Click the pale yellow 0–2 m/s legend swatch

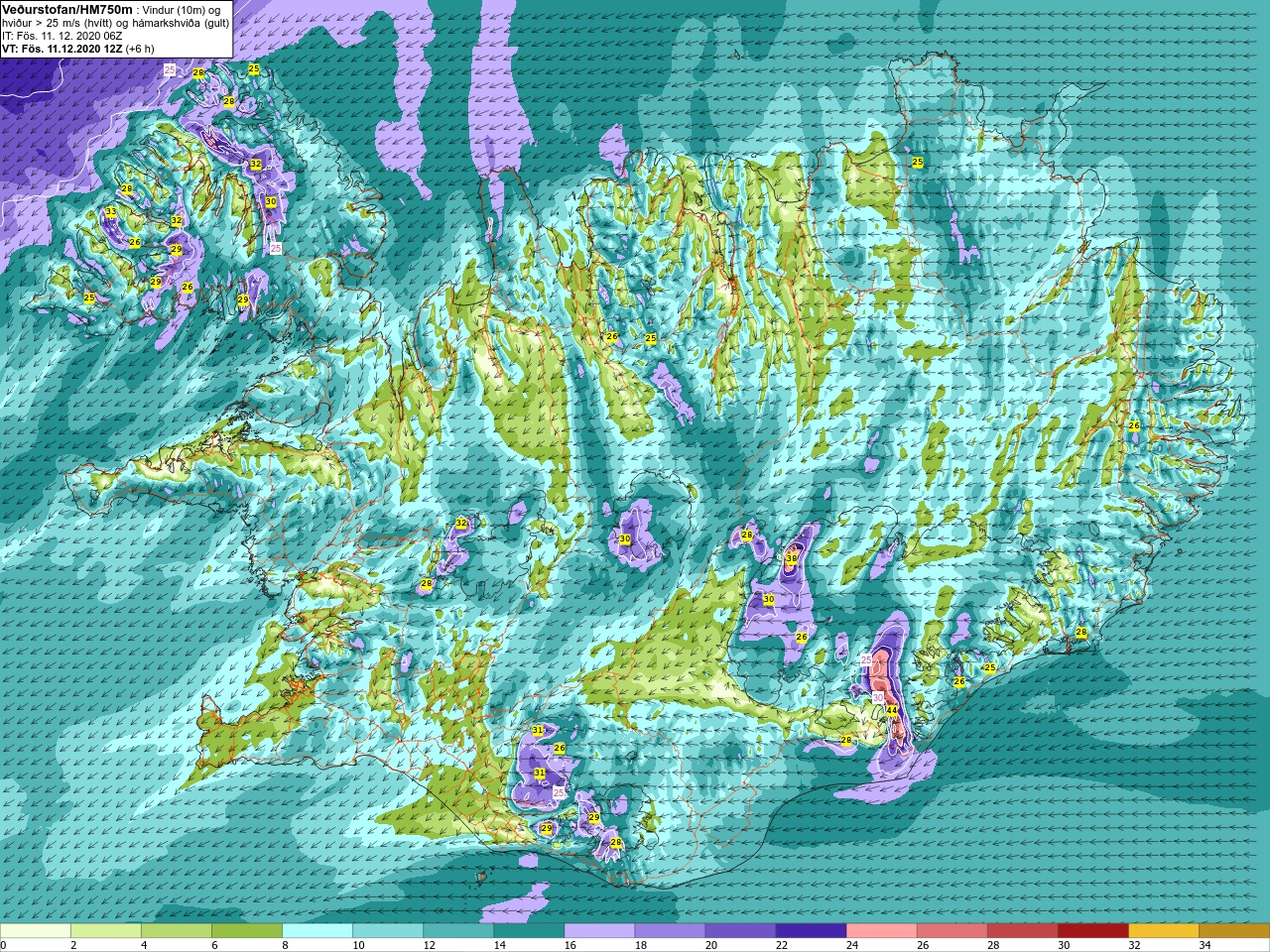click(x=36, y=930)
